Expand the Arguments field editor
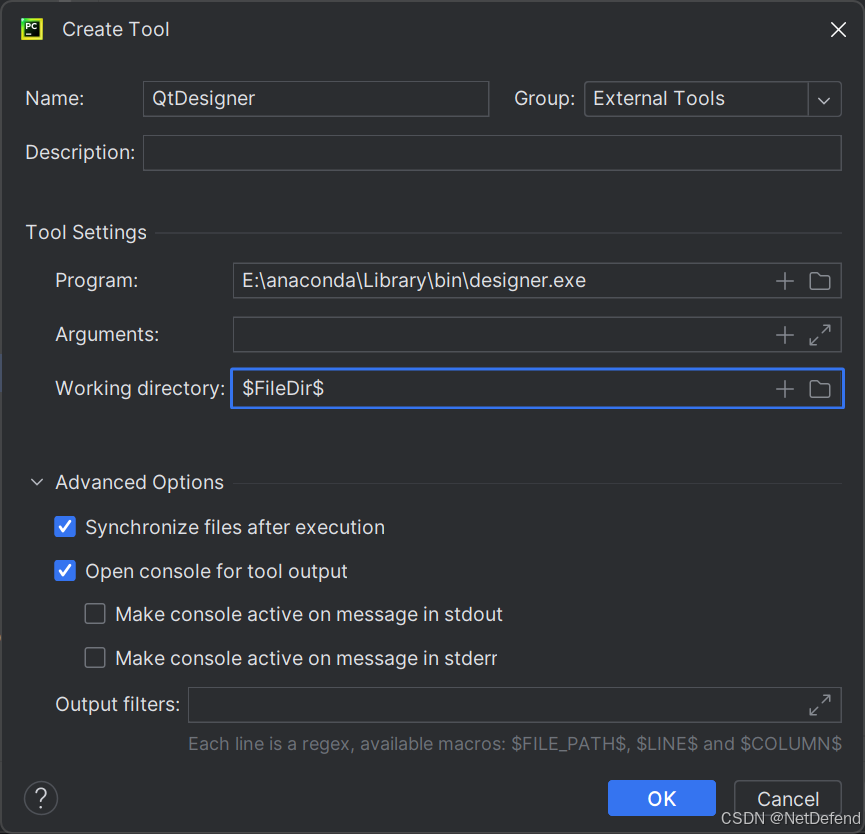This screenshot has width=865, height=834. [x=820, y=335]
